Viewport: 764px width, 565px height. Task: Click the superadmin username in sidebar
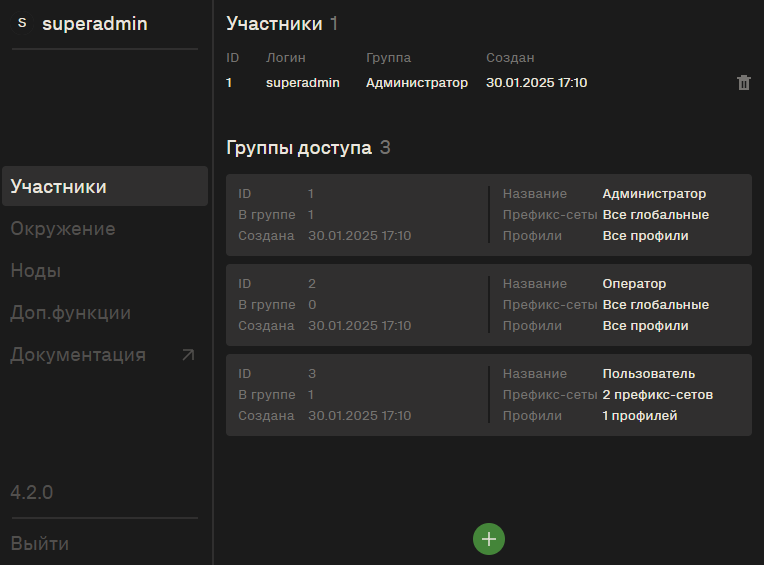coord(95,23)
